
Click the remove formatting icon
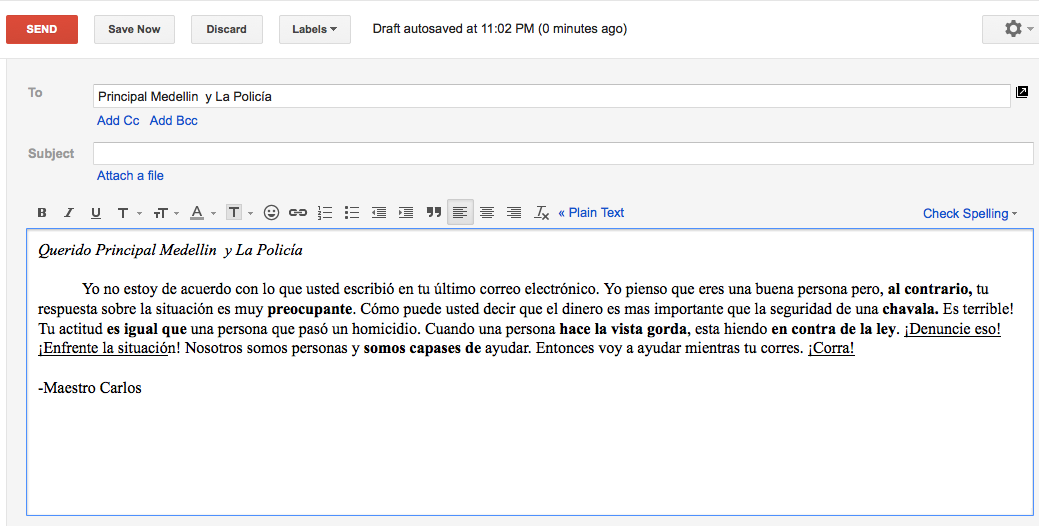coord(542,213)
